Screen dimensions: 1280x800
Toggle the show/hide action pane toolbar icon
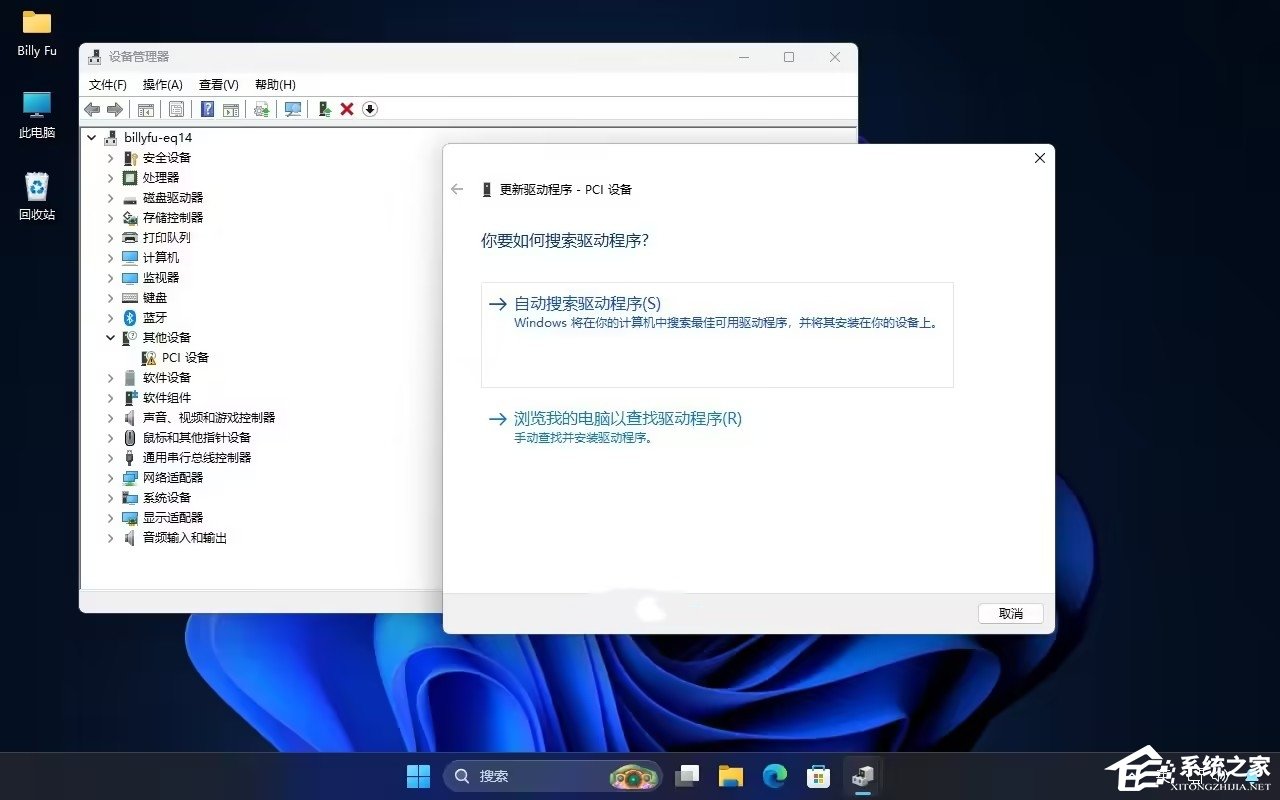click(231, 109)
